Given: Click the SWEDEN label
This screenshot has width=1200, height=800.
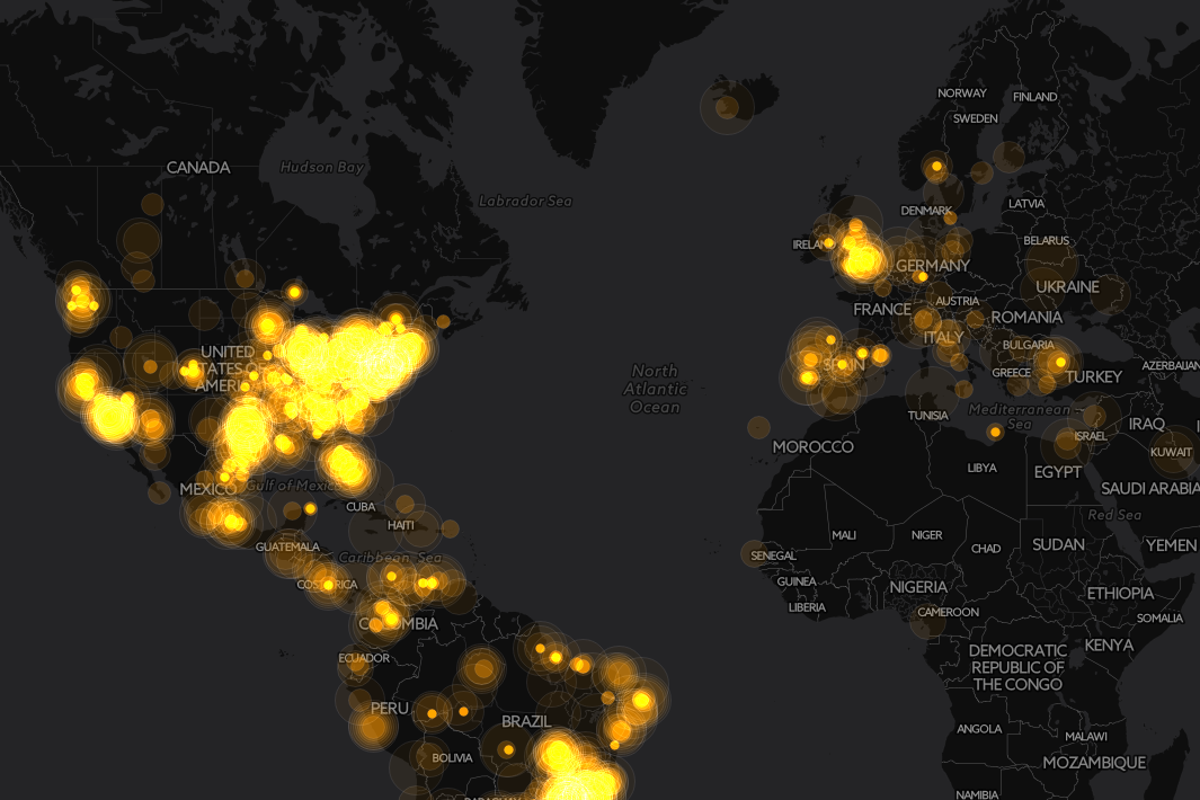Looking at the screenshot, I should pos(975,118).
